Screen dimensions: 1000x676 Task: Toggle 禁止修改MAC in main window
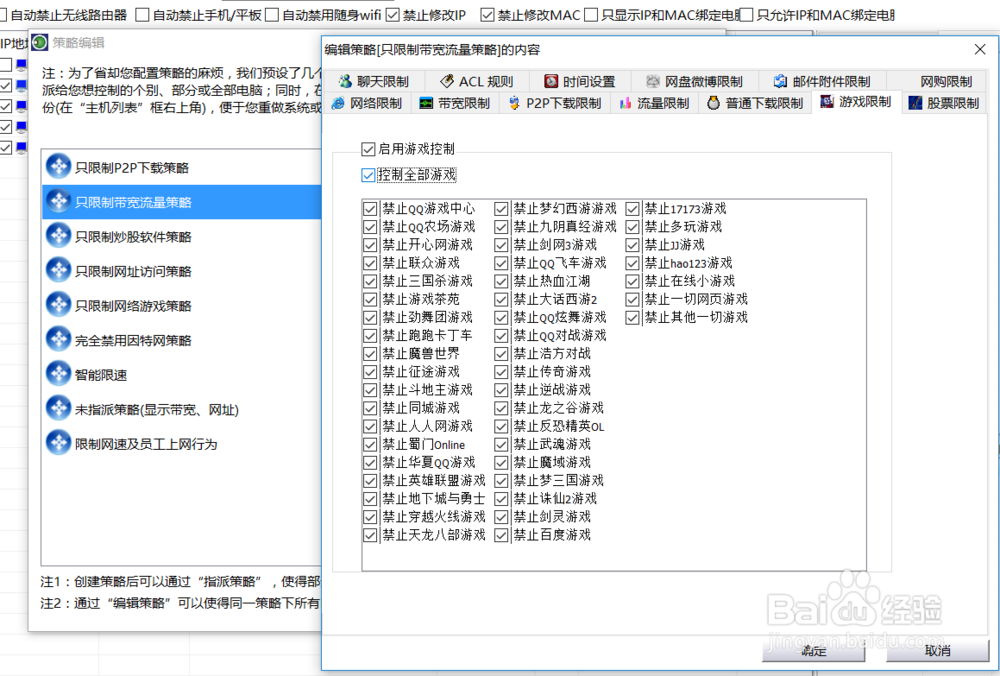(487, 14)
